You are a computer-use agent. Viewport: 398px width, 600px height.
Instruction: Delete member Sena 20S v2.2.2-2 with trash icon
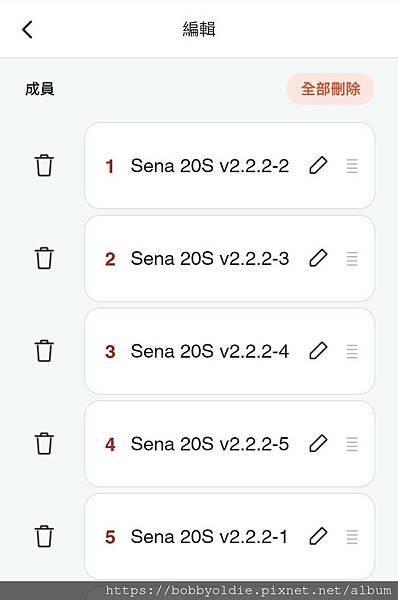point(44,165)
